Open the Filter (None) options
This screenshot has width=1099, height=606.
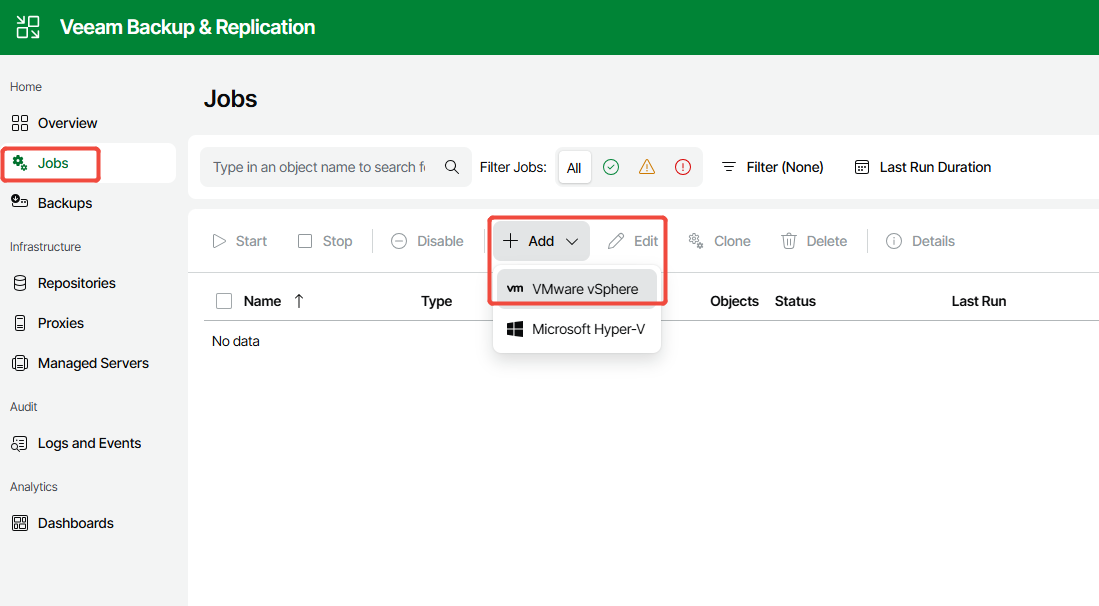coord(772,167)
